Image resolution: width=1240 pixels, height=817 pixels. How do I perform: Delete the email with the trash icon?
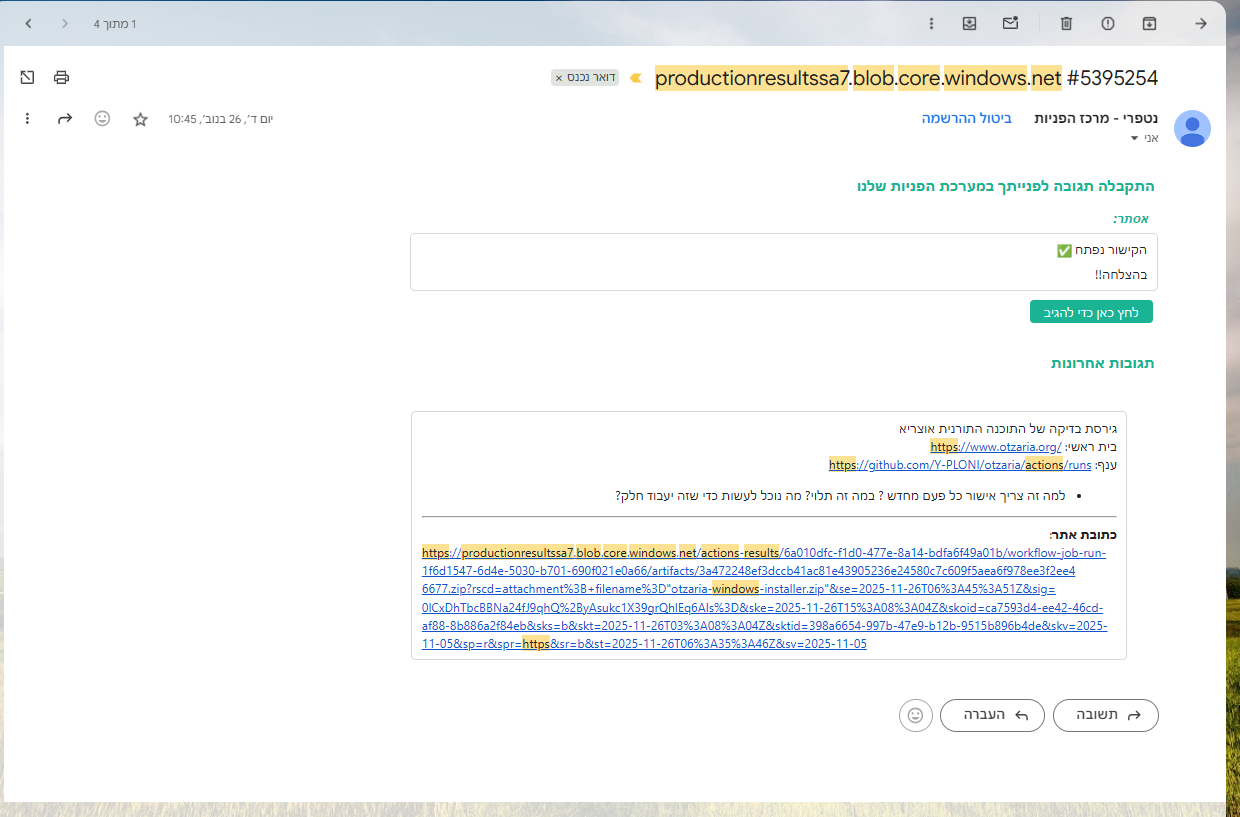pyautogui.click(x=1067, y=23)
